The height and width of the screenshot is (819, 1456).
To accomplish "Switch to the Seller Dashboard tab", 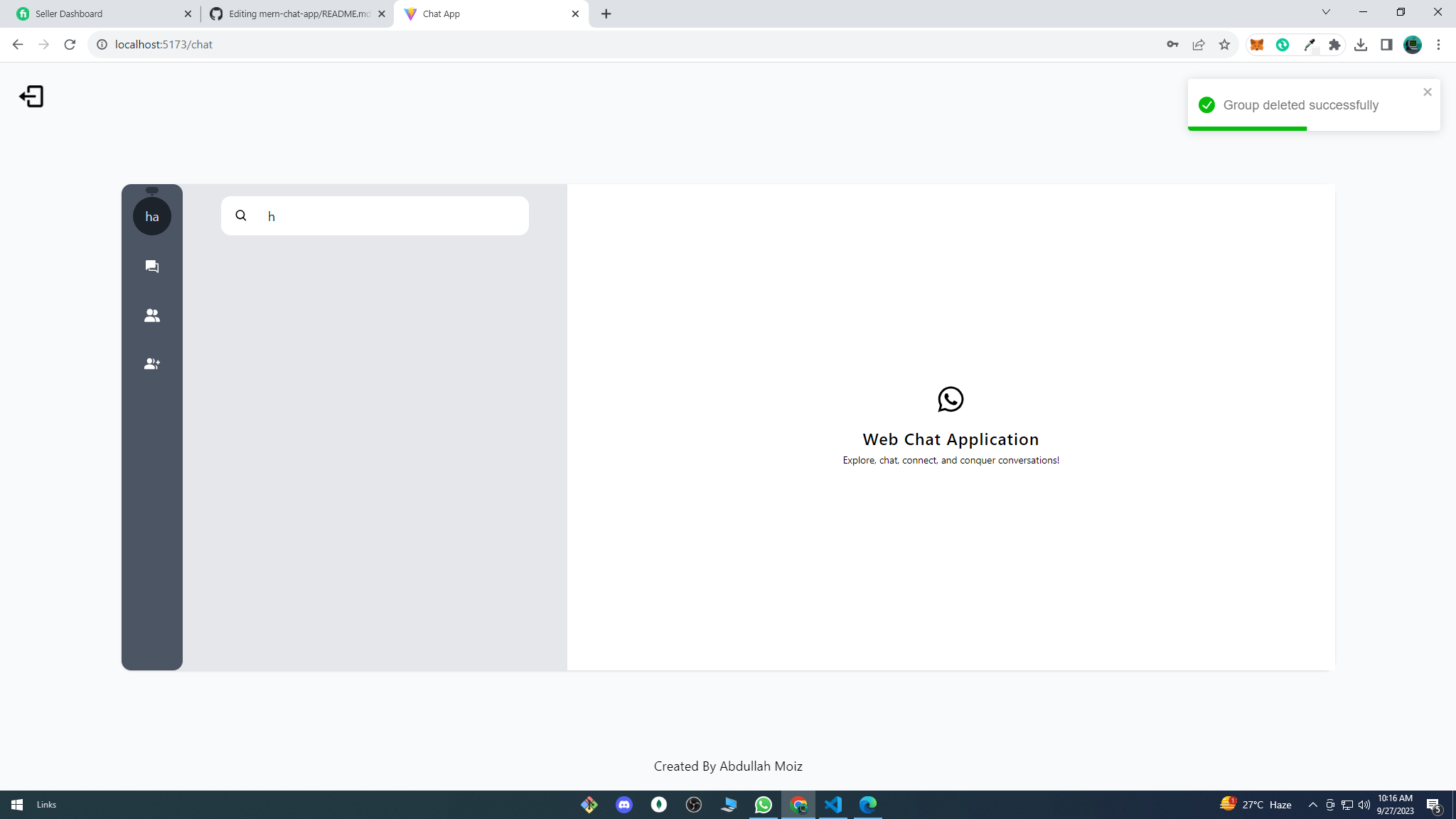I will 100,14.
